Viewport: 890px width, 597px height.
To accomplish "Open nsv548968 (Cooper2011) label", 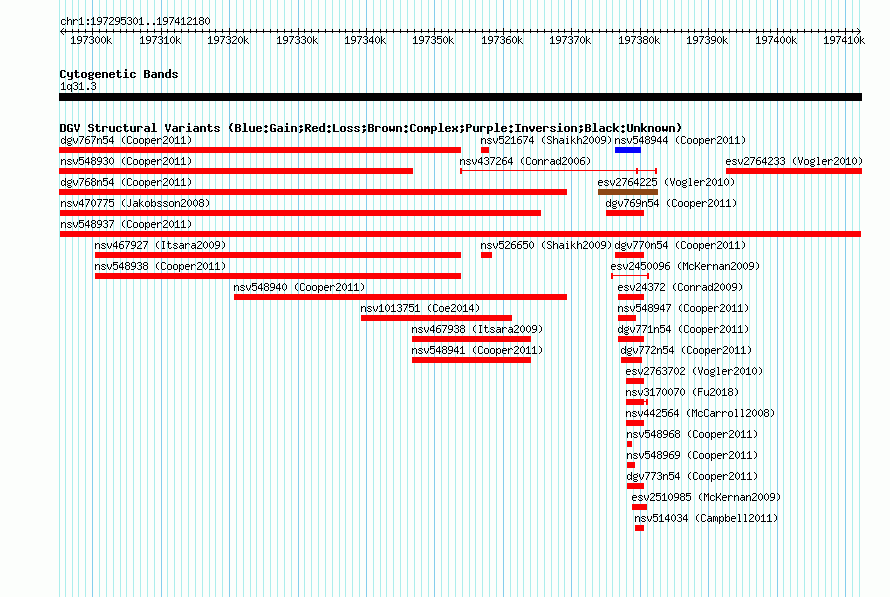I will click(692, 434).
